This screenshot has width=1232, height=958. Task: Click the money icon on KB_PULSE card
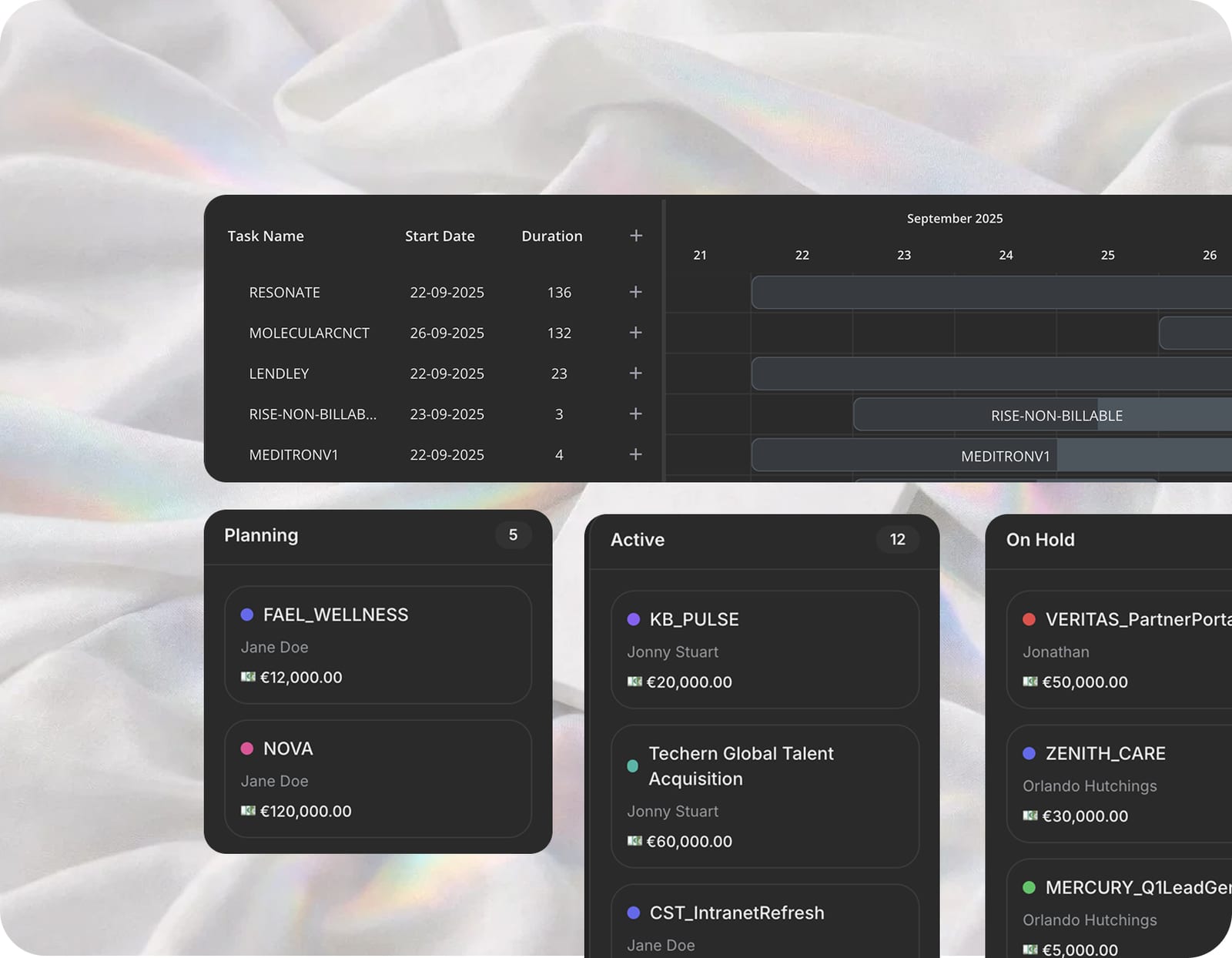[634, 682]
